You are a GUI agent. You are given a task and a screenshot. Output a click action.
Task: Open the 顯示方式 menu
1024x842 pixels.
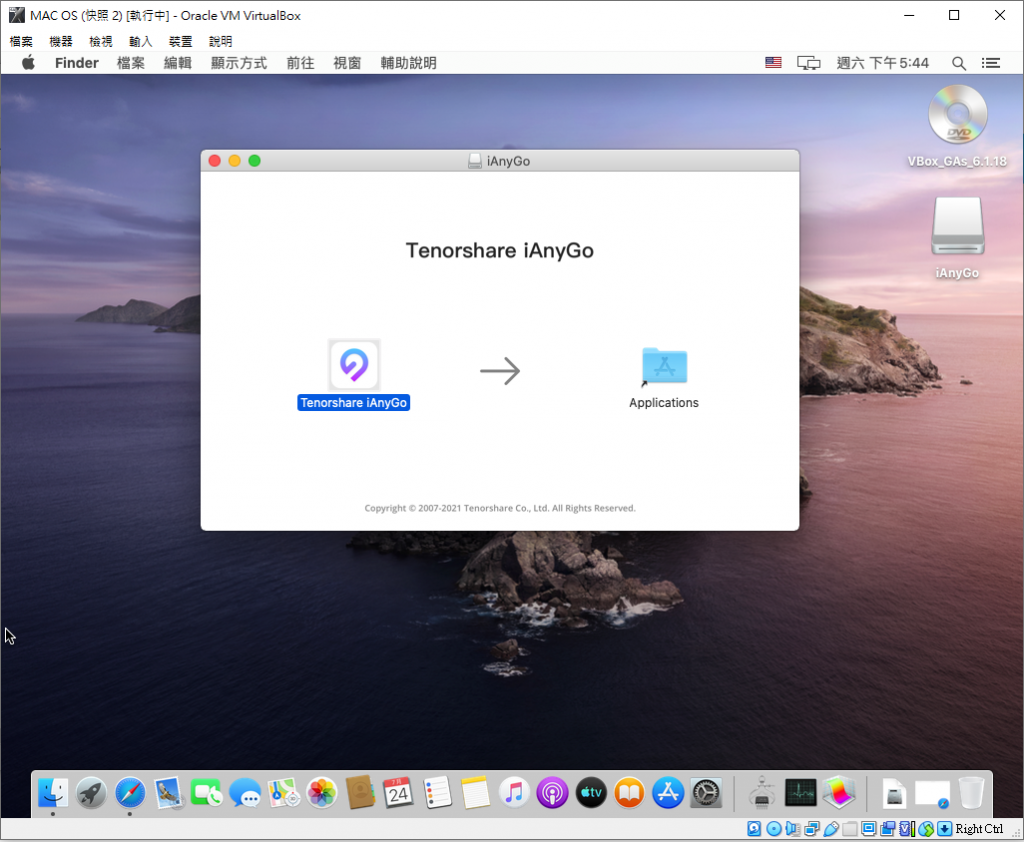click(239, 63)
